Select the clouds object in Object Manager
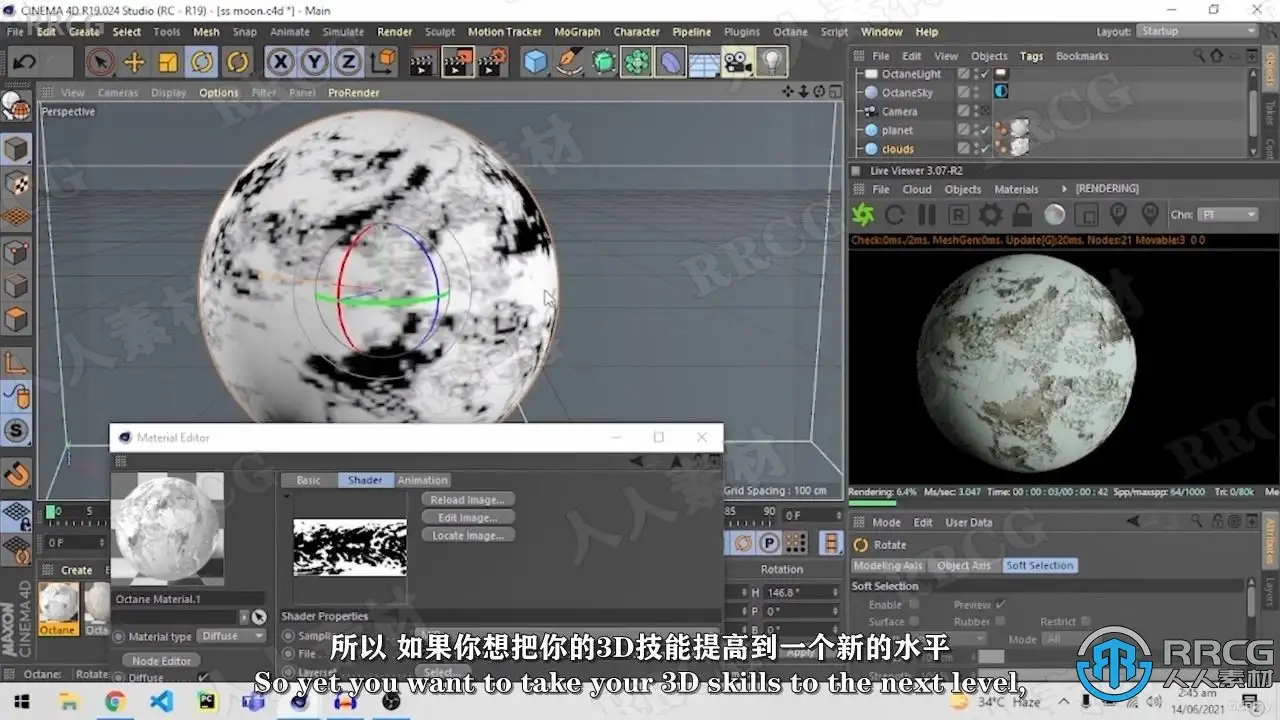Image resolution: width=1280 pixels, height=720 pixels. pos(898,149)
